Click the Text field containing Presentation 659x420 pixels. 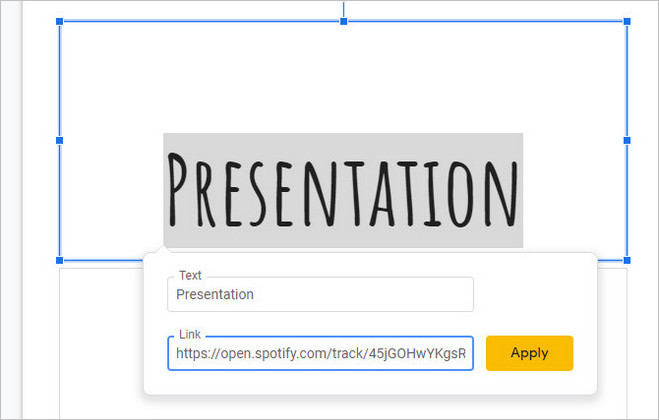320,294
